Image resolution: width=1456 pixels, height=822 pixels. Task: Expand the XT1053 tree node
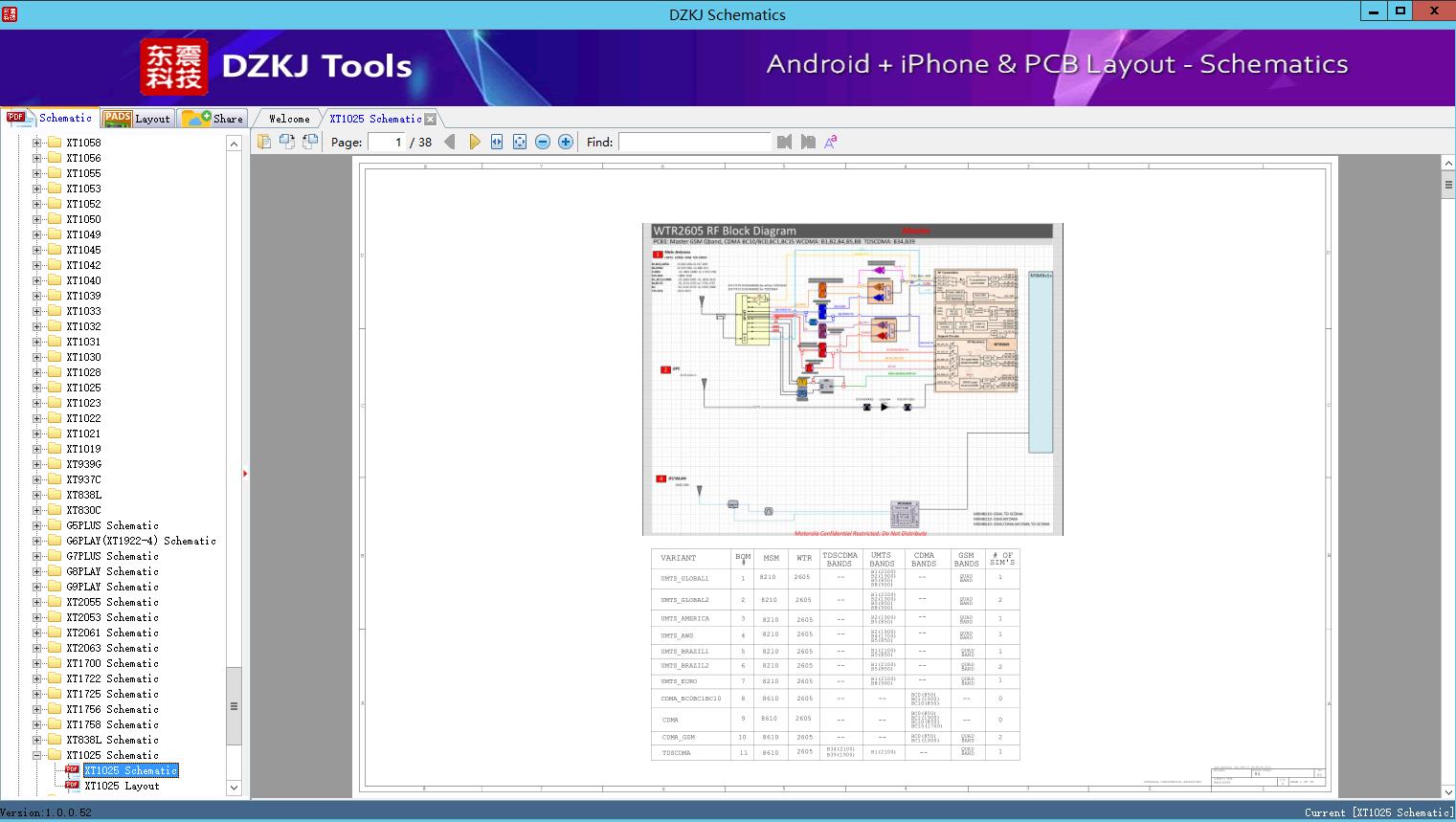coord(37,189)
